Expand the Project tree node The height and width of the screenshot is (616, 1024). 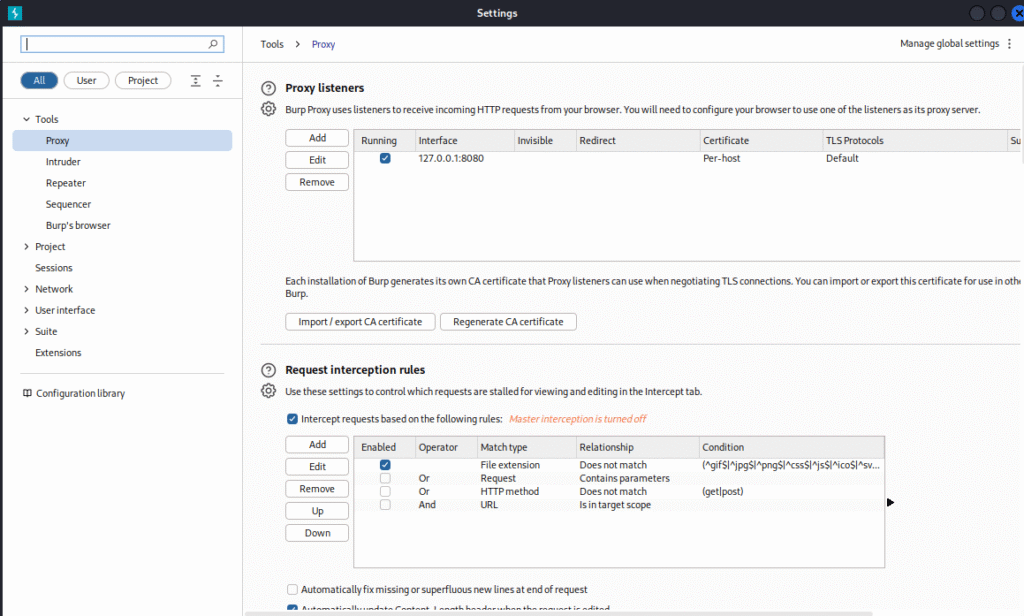[x=26, y=247]
